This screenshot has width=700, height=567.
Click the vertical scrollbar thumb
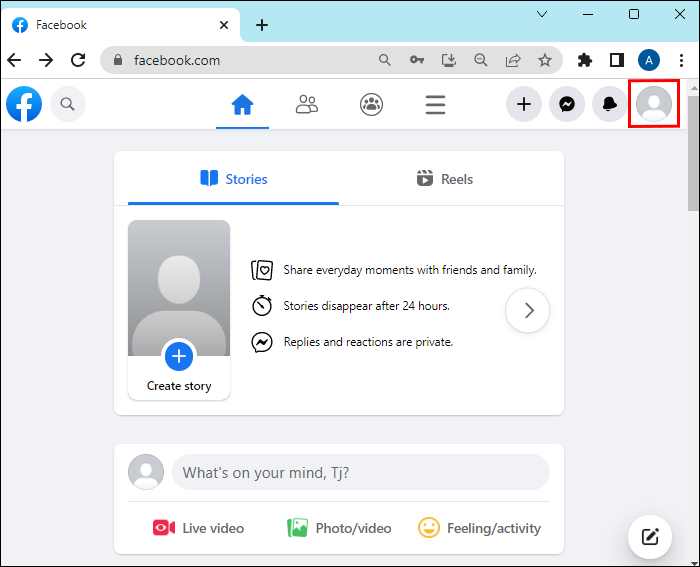pyautogui.click(x=693, y=152)
